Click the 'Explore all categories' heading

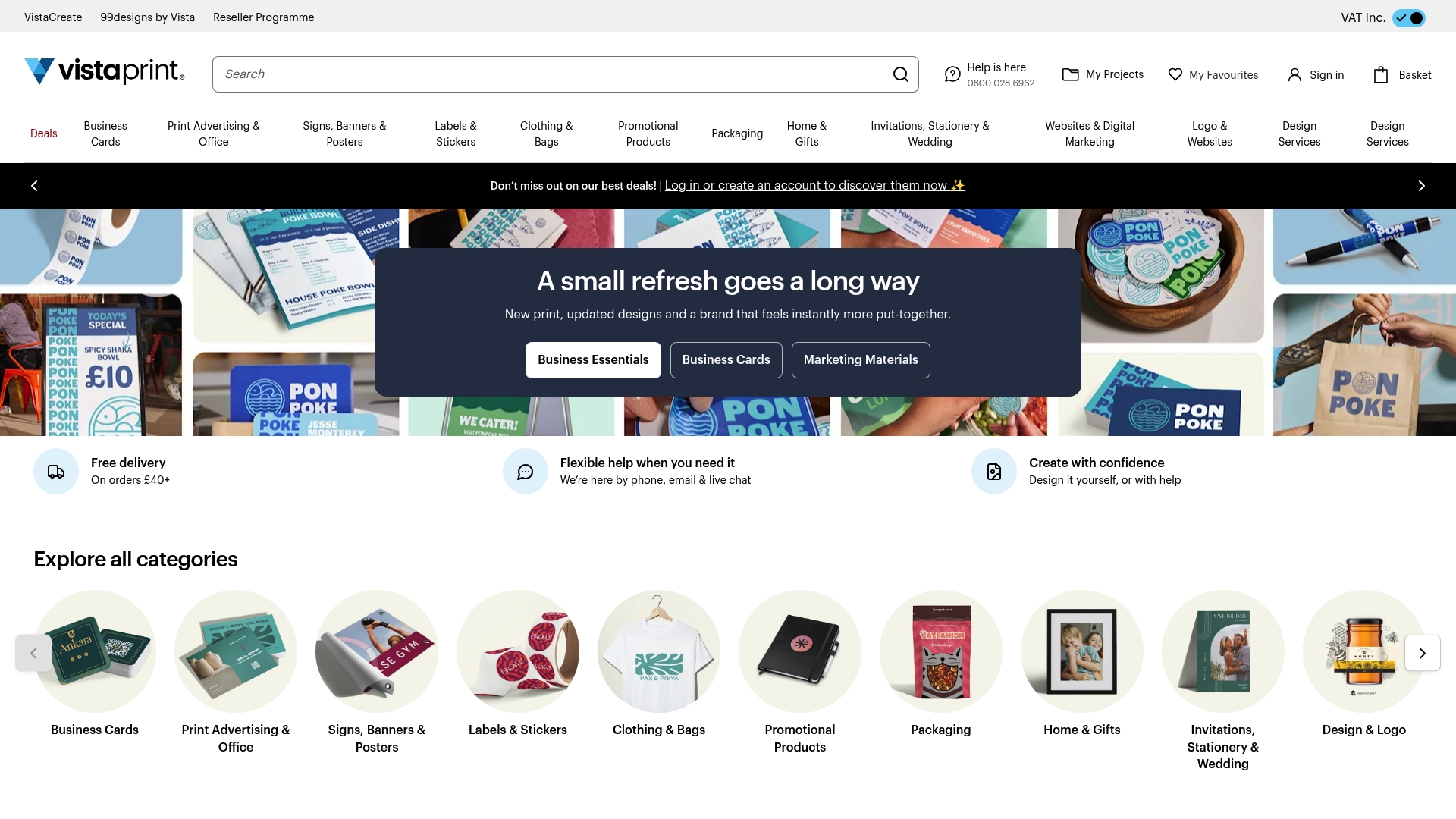[x=136, y=560]
